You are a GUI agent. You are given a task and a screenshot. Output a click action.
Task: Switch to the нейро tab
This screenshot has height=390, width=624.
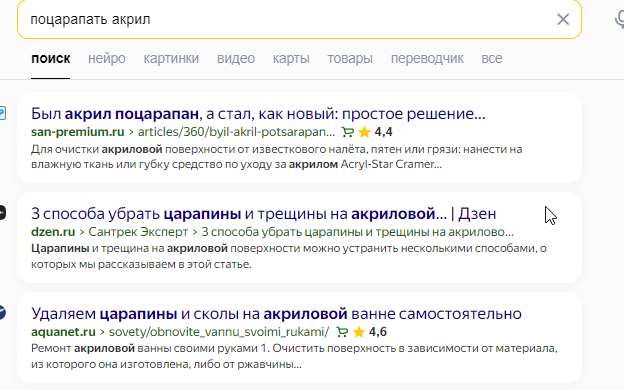coord(107,58)
